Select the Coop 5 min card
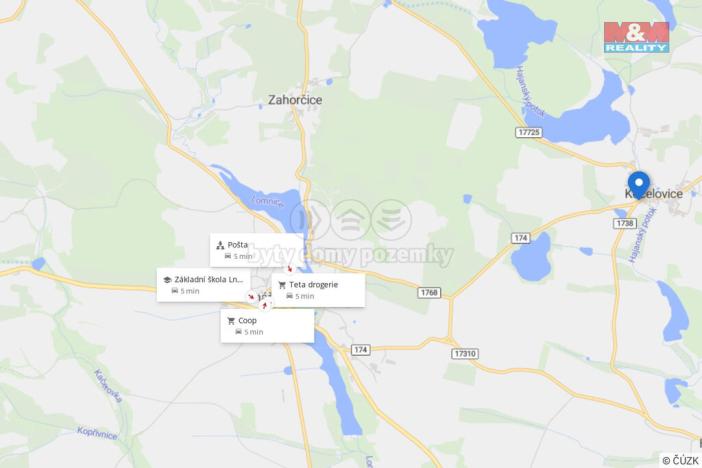Image resolution: width=702 pixels, height=468 pixels. coord(267,326)
